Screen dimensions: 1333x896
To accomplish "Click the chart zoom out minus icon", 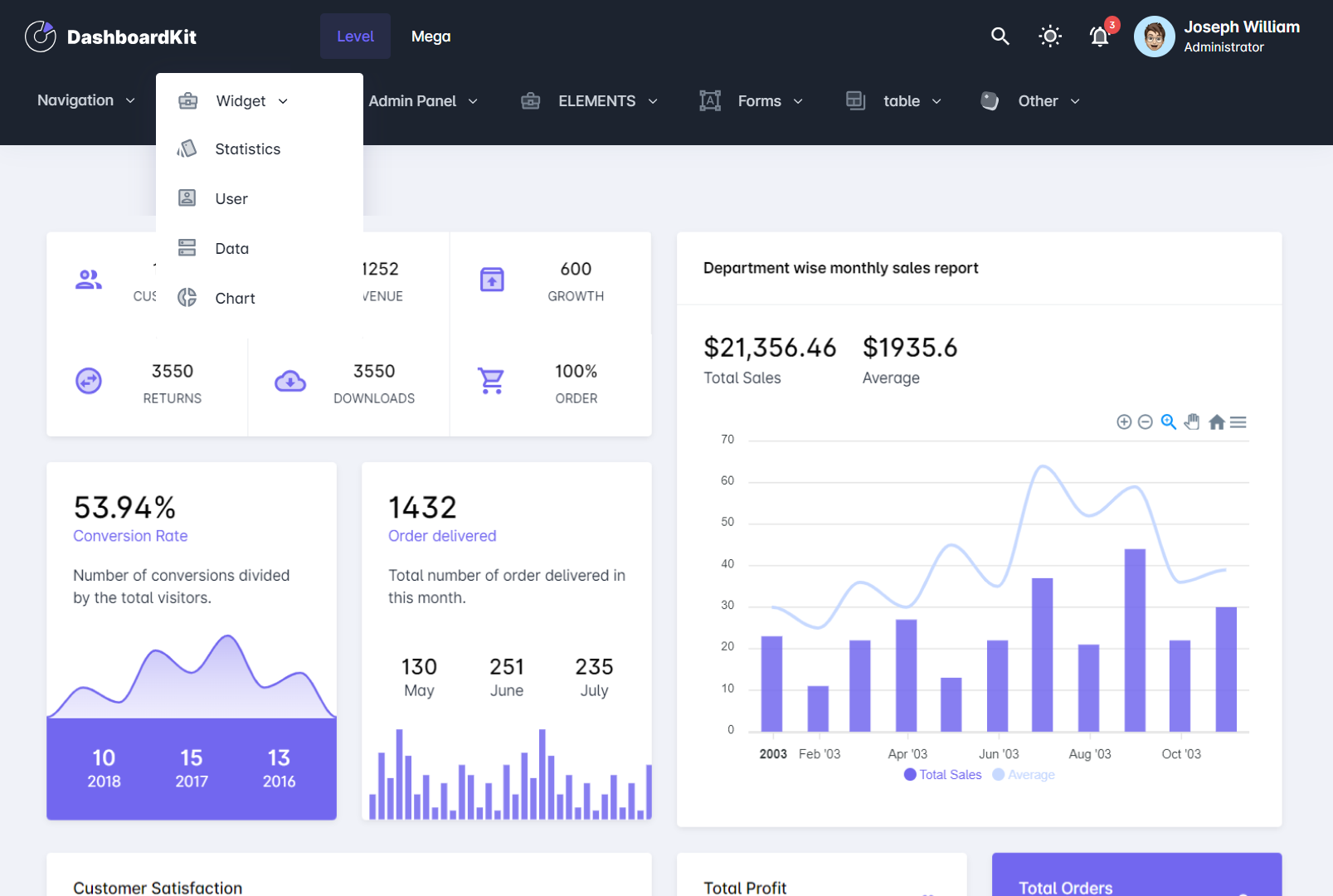I will point(1146,422).
